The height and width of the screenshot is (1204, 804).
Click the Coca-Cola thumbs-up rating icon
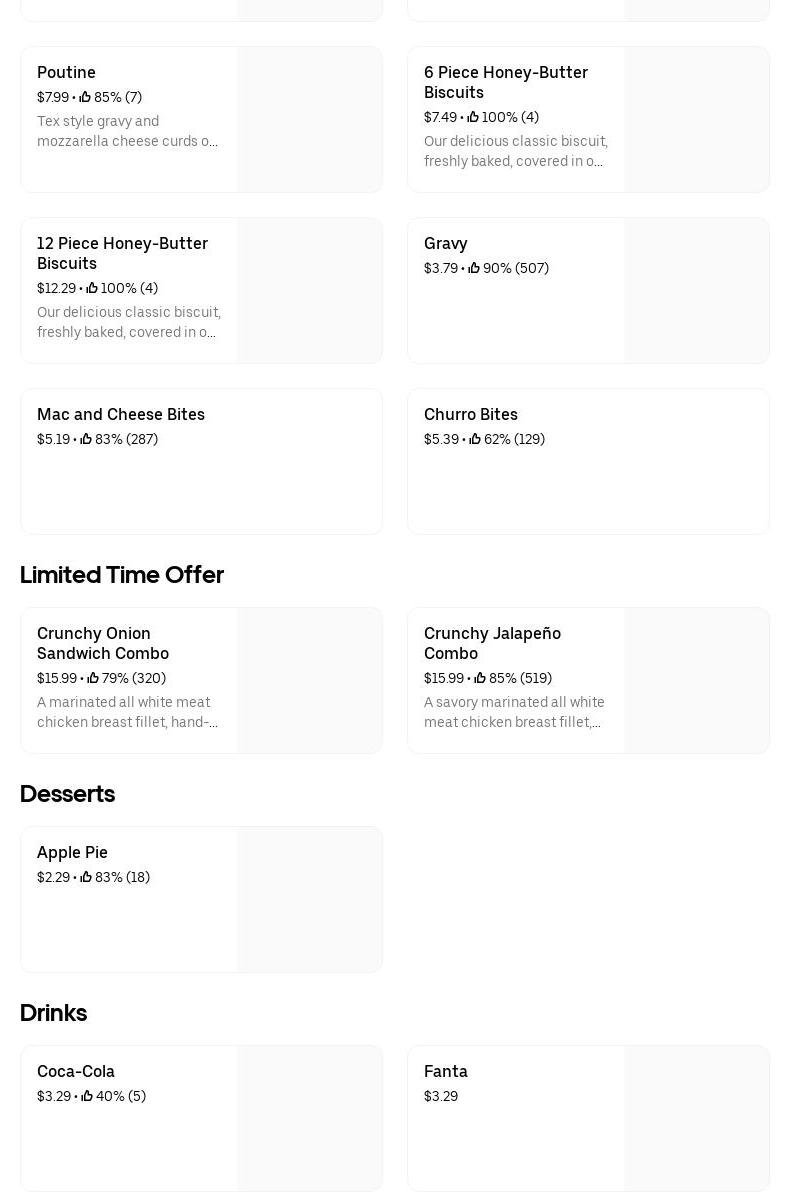point(87,1096)
